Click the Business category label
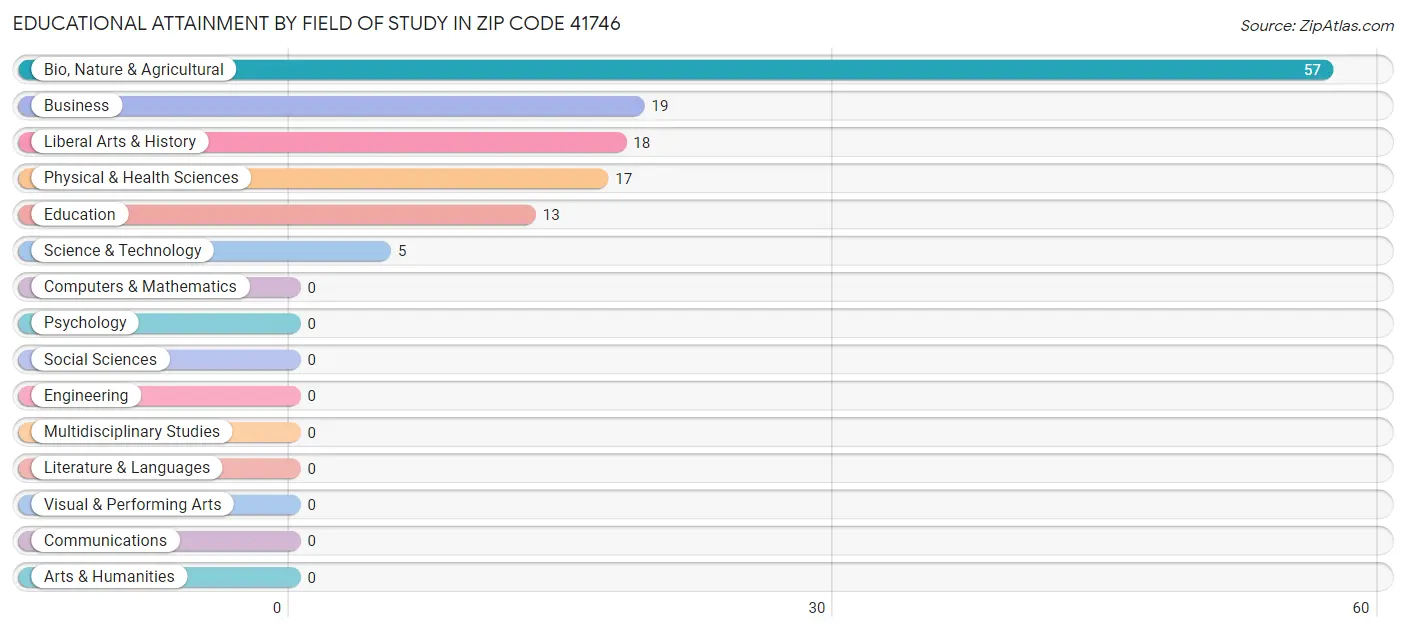This screenshot has height=632, width=1406. click(76, 106)
